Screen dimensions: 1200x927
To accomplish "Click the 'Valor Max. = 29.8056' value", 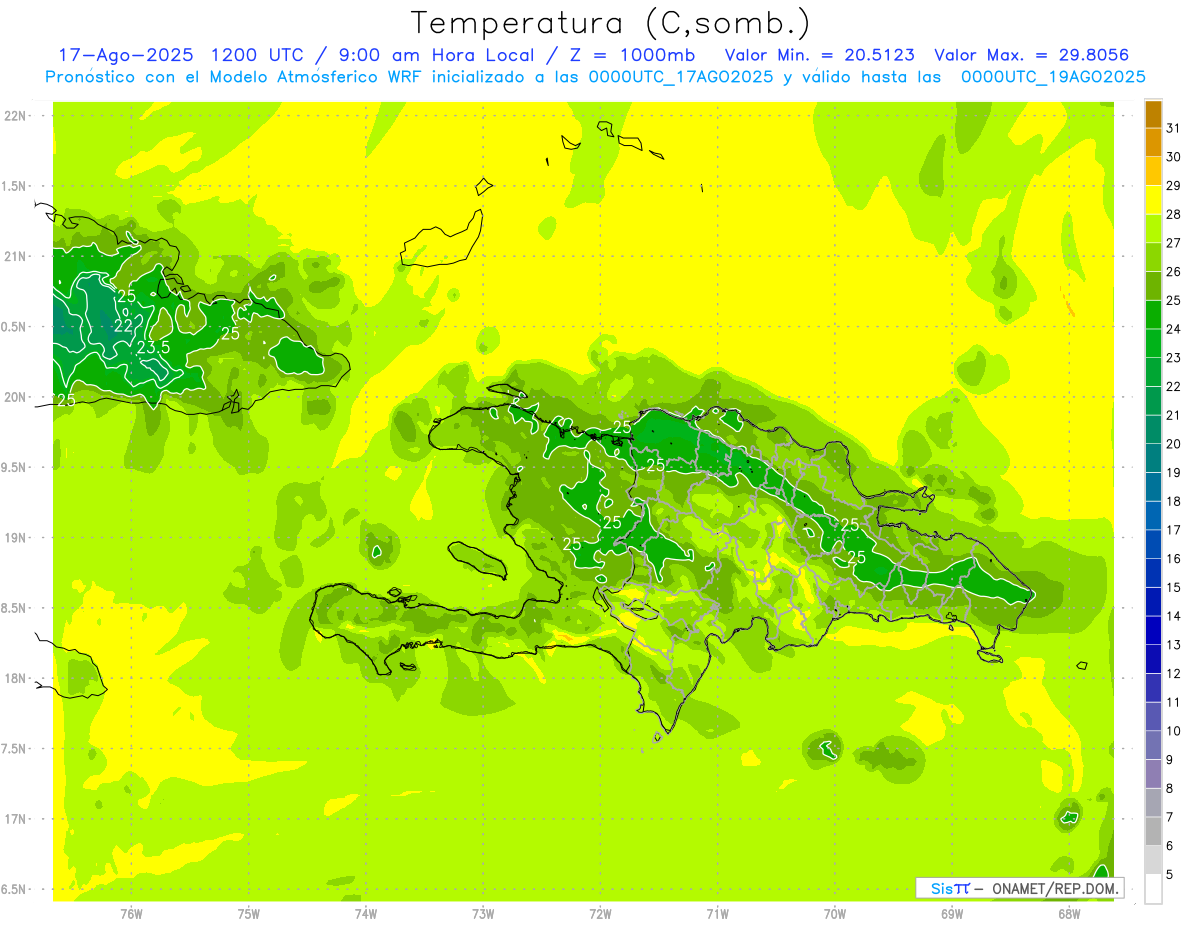I will point(1031,55).
